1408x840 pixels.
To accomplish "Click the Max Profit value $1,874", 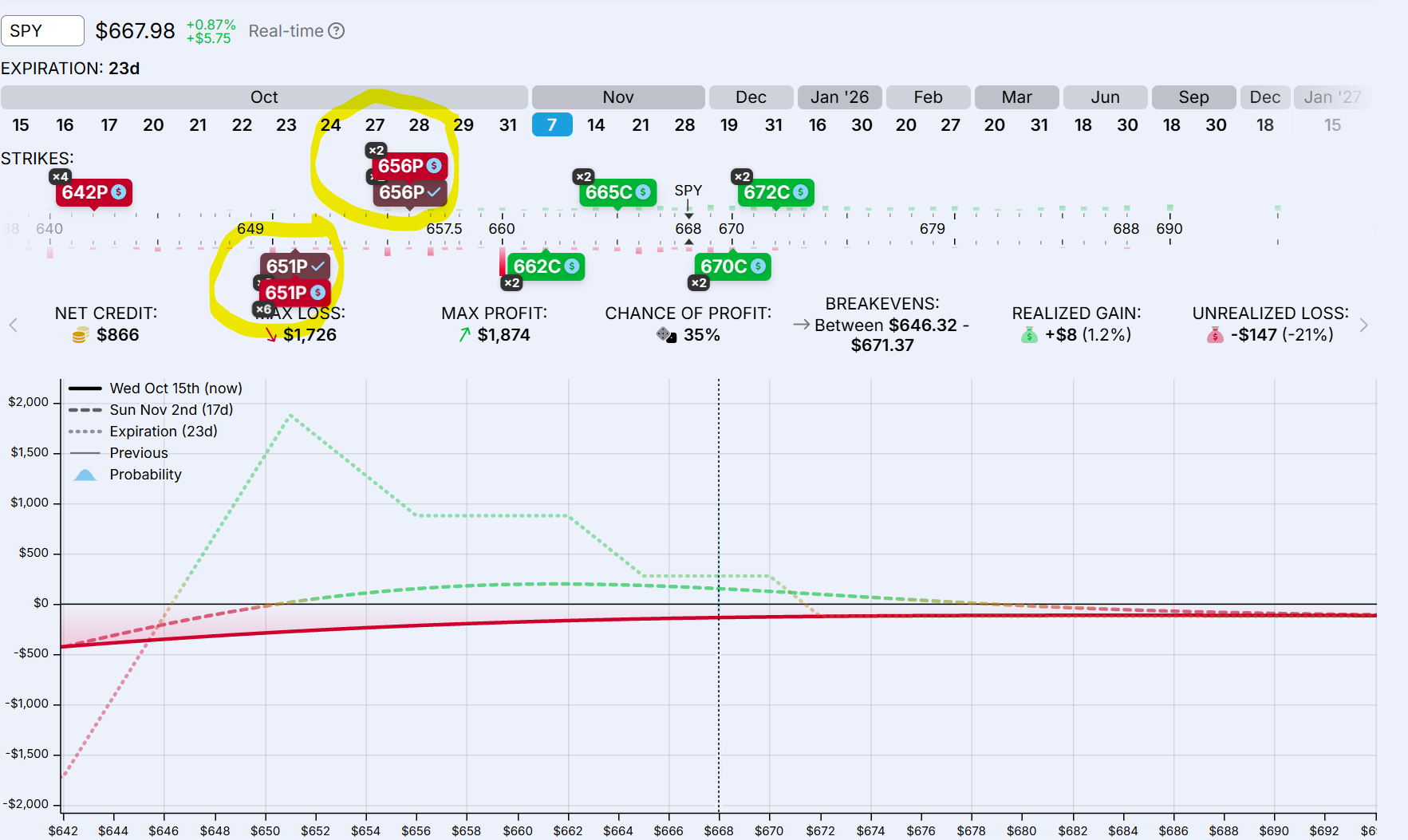I will pyautogui.click(x=504, y=335).
